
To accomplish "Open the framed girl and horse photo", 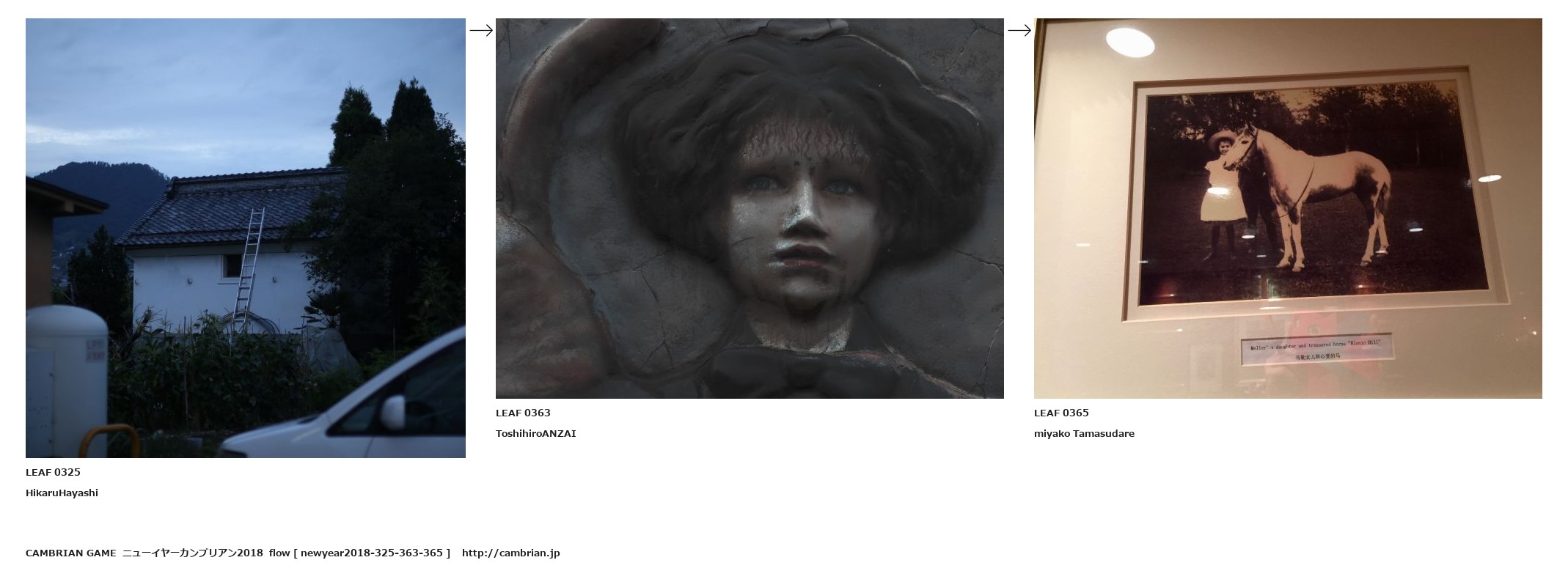I will (1288, 208).
